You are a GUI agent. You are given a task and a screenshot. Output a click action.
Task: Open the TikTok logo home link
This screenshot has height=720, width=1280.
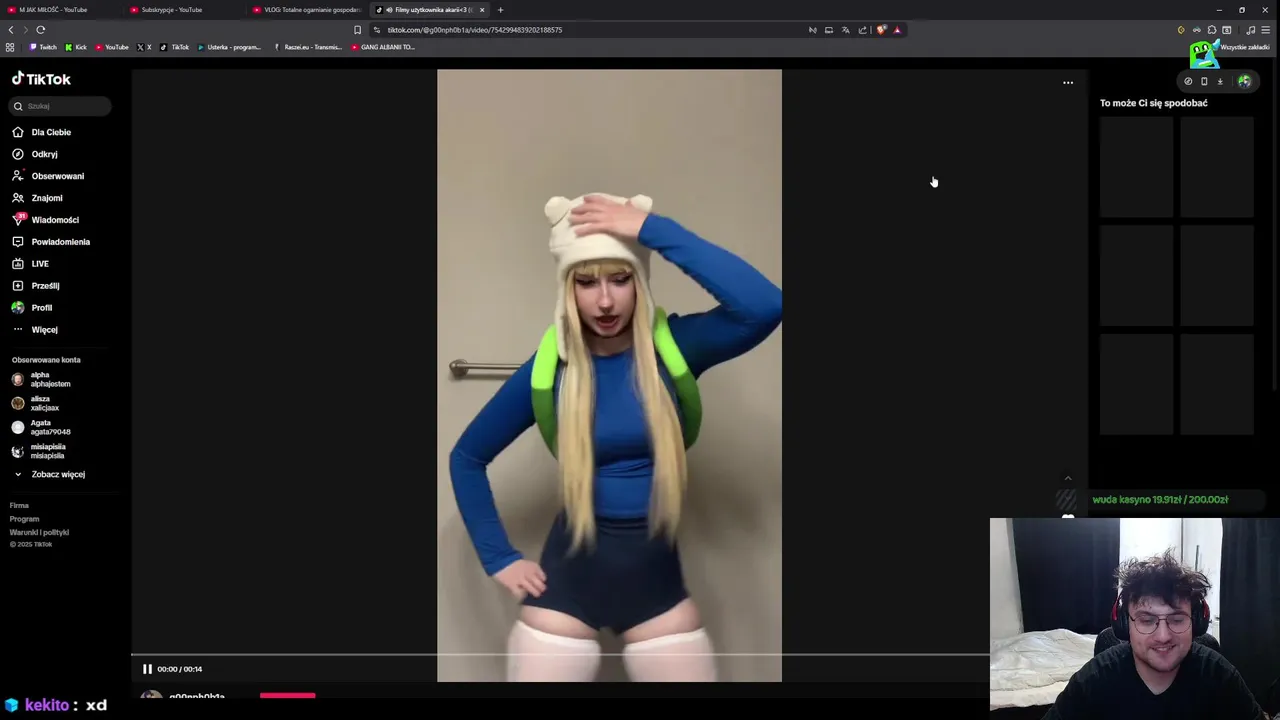click(x=41, y=79)
